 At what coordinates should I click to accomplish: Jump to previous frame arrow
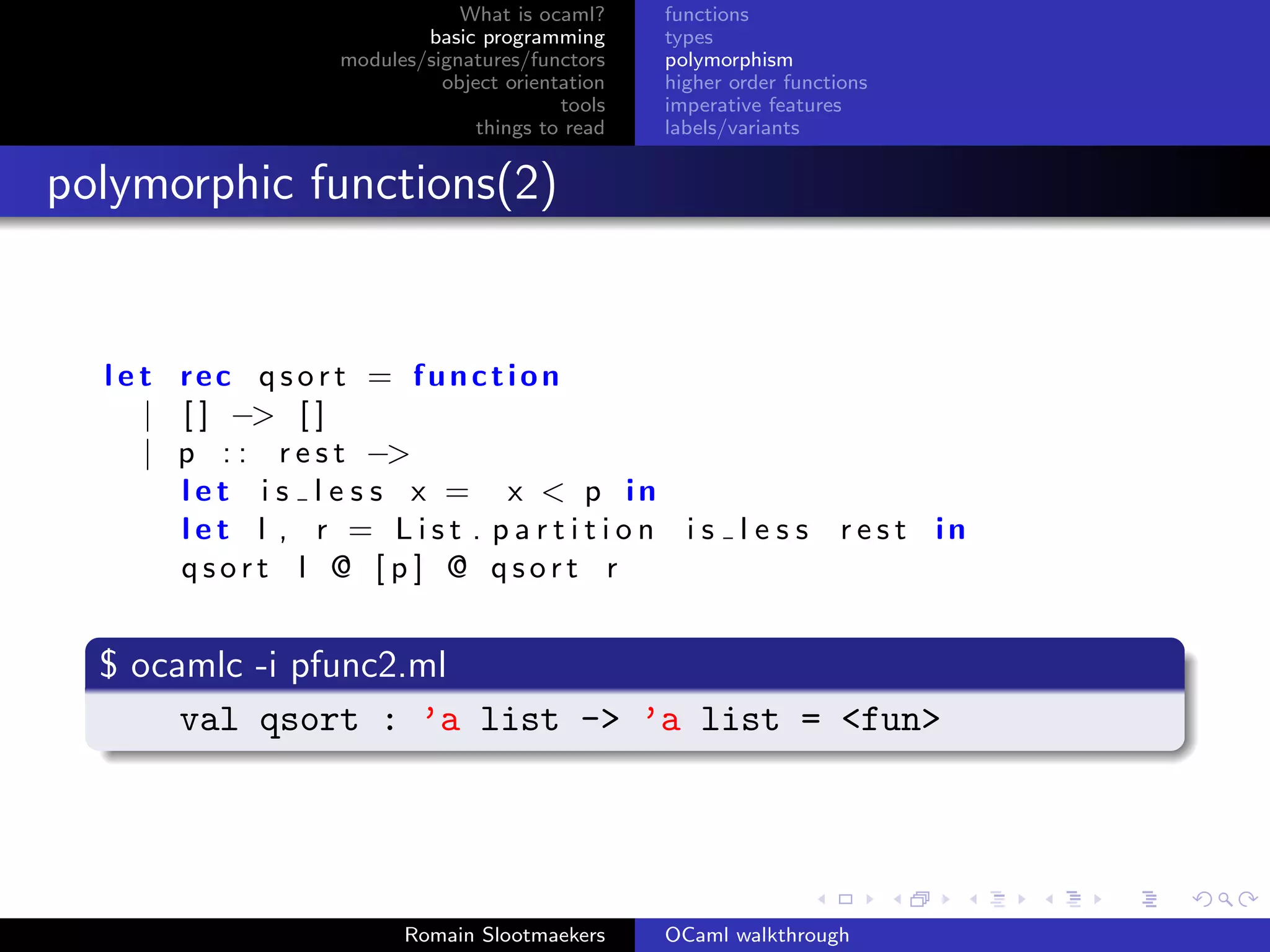coord(897,899)
